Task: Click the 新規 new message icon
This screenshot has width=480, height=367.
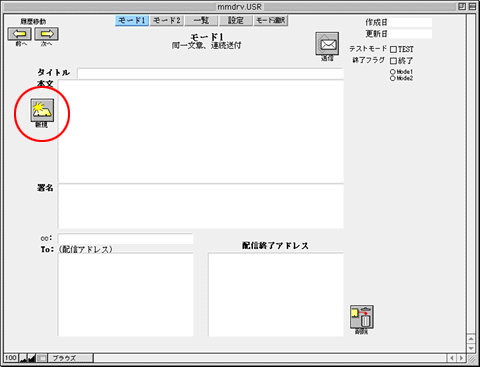Action: click(42, 110)
